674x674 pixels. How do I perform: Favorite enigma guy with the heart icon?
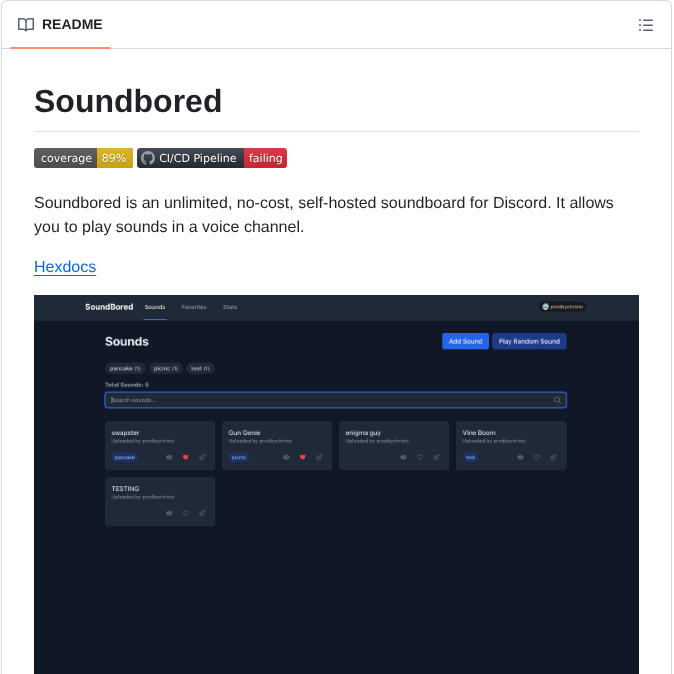coord(420,457)
